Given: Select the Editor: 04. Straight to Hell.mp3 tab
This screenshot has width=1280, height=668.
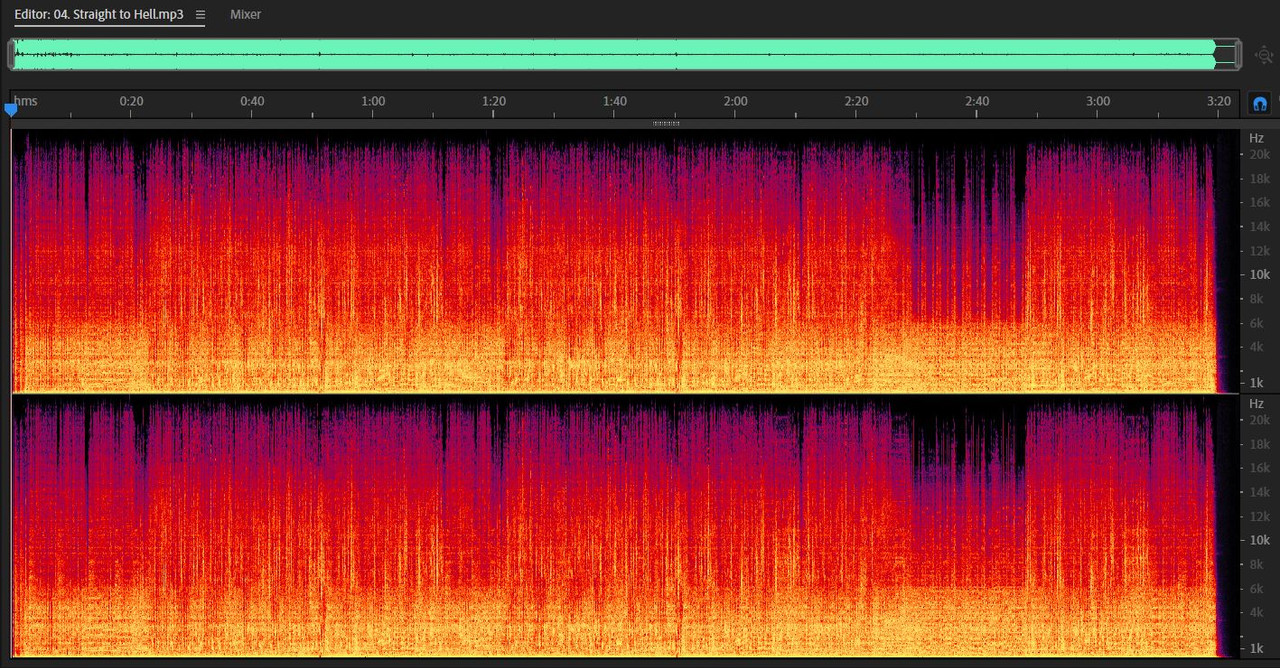Looking at the screenshot, I should click(99, 15).
